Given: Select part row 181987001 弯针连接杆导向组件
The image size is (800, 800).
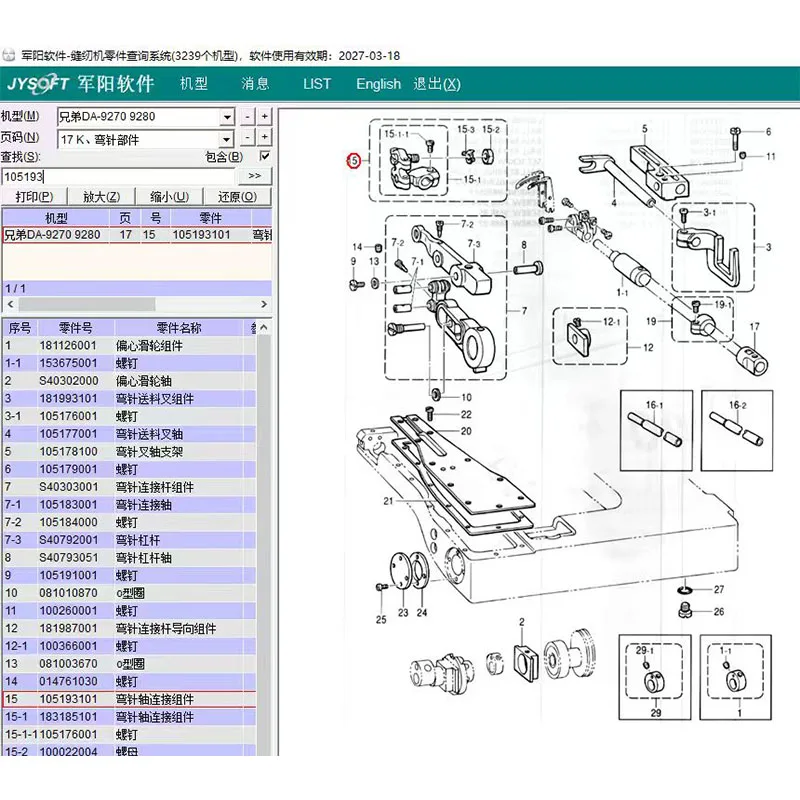Looking at the screenshot, I should (x=129, y=629).
